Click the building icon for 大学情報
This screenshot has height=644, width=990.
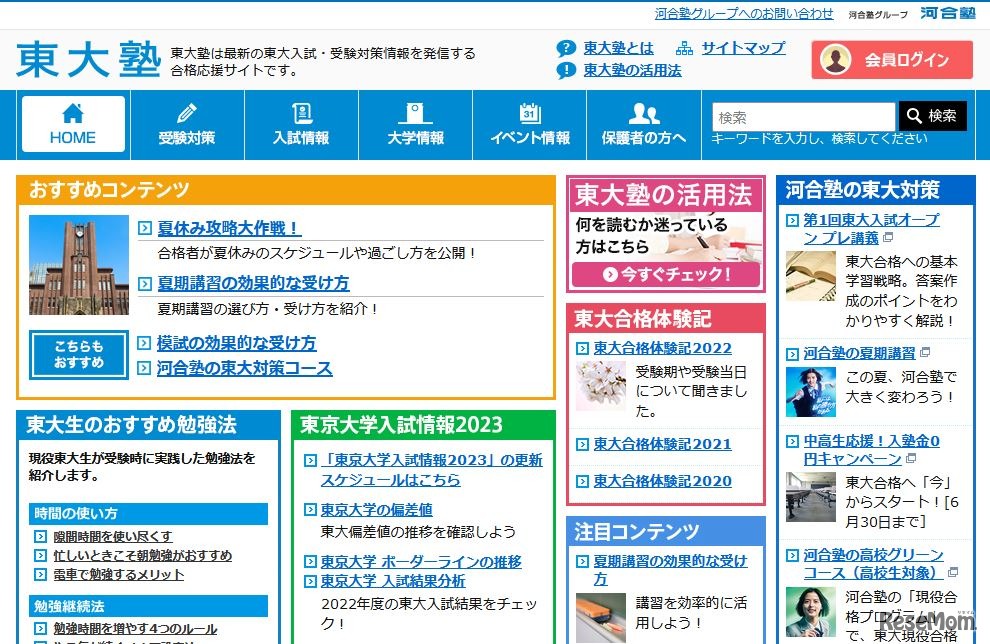click(415, 113)
